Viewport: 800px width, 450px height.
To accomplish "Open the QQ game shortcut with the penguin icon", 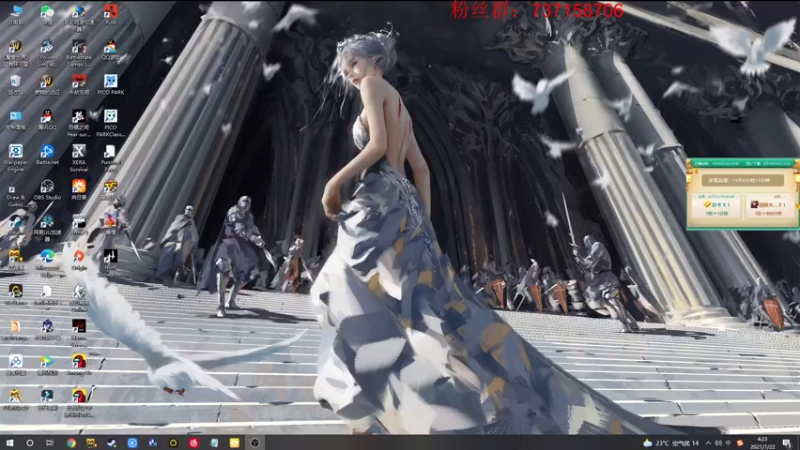I will click(110, 50).
